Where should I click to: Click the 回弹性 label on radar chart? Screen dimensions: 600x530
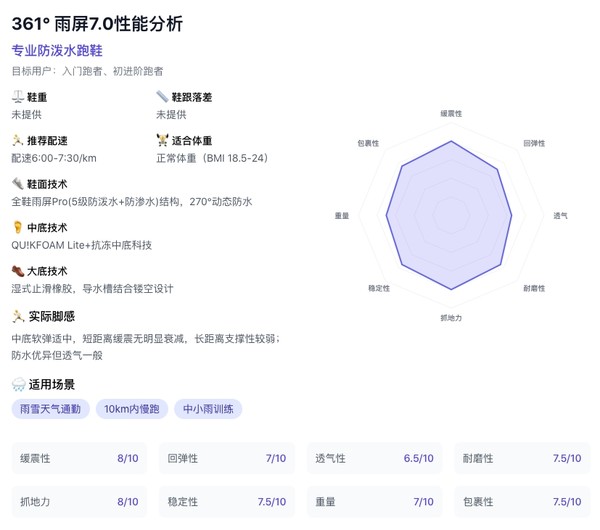[x=534, y=143]
